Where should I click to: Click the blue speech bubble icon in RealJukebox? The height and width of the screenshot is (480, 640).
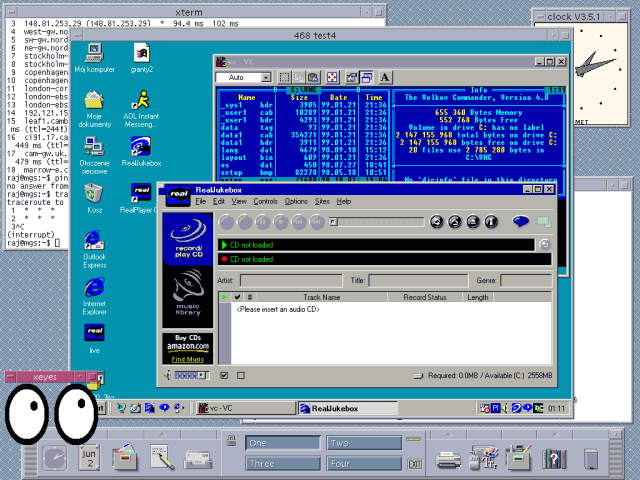[521, 222]
